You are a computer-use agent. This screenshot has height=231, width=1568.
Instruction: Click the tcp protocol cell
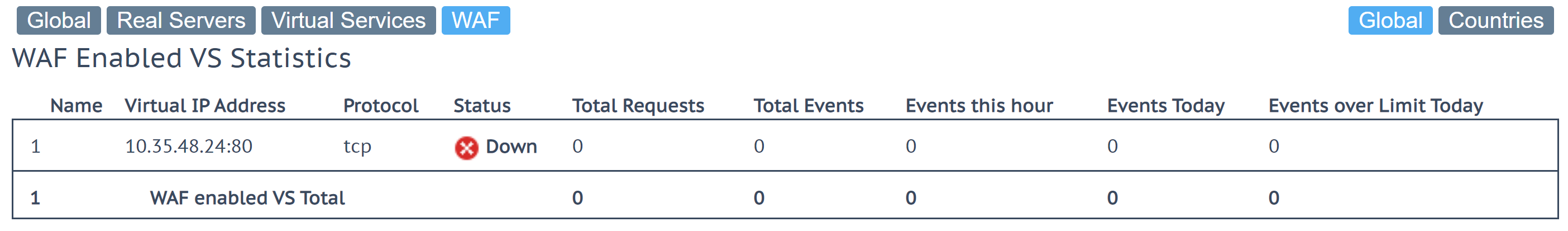point(357,147)
